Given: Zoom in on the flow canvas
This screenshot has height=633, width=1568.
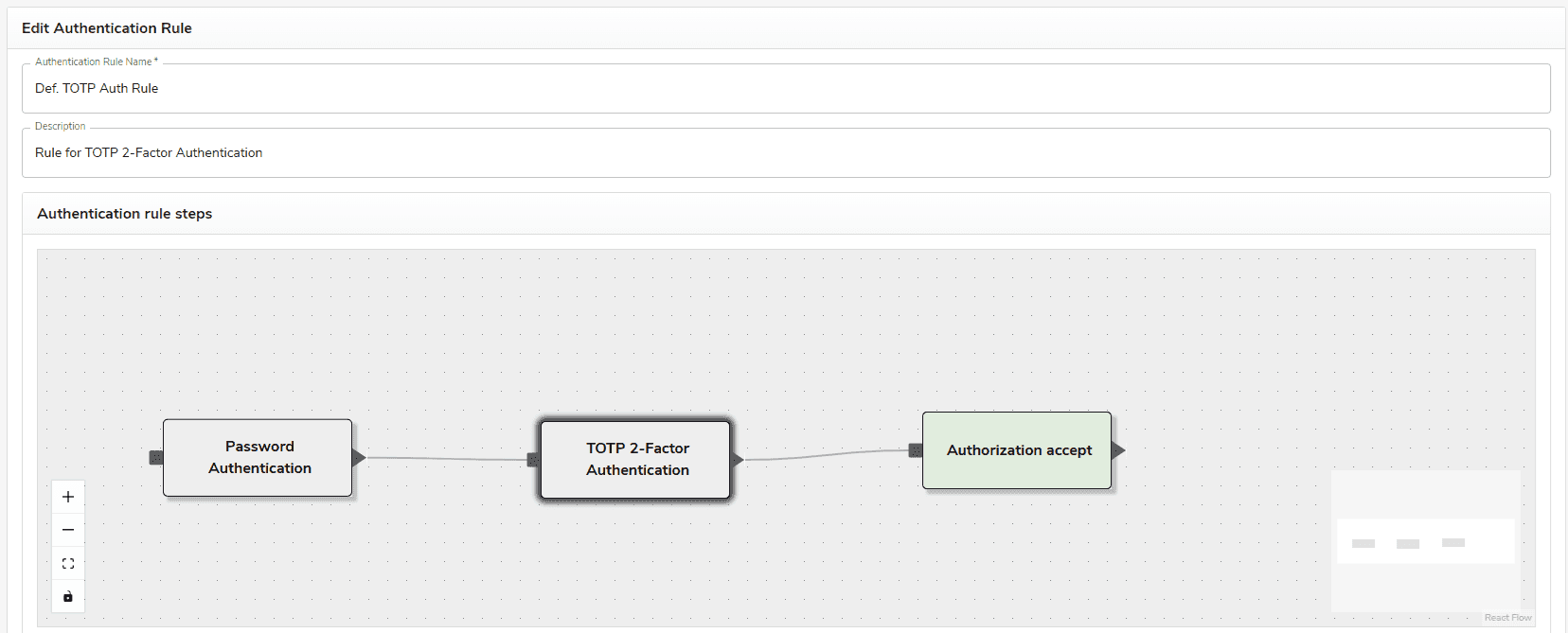Looking at the screenshot, I should (68, 497).
